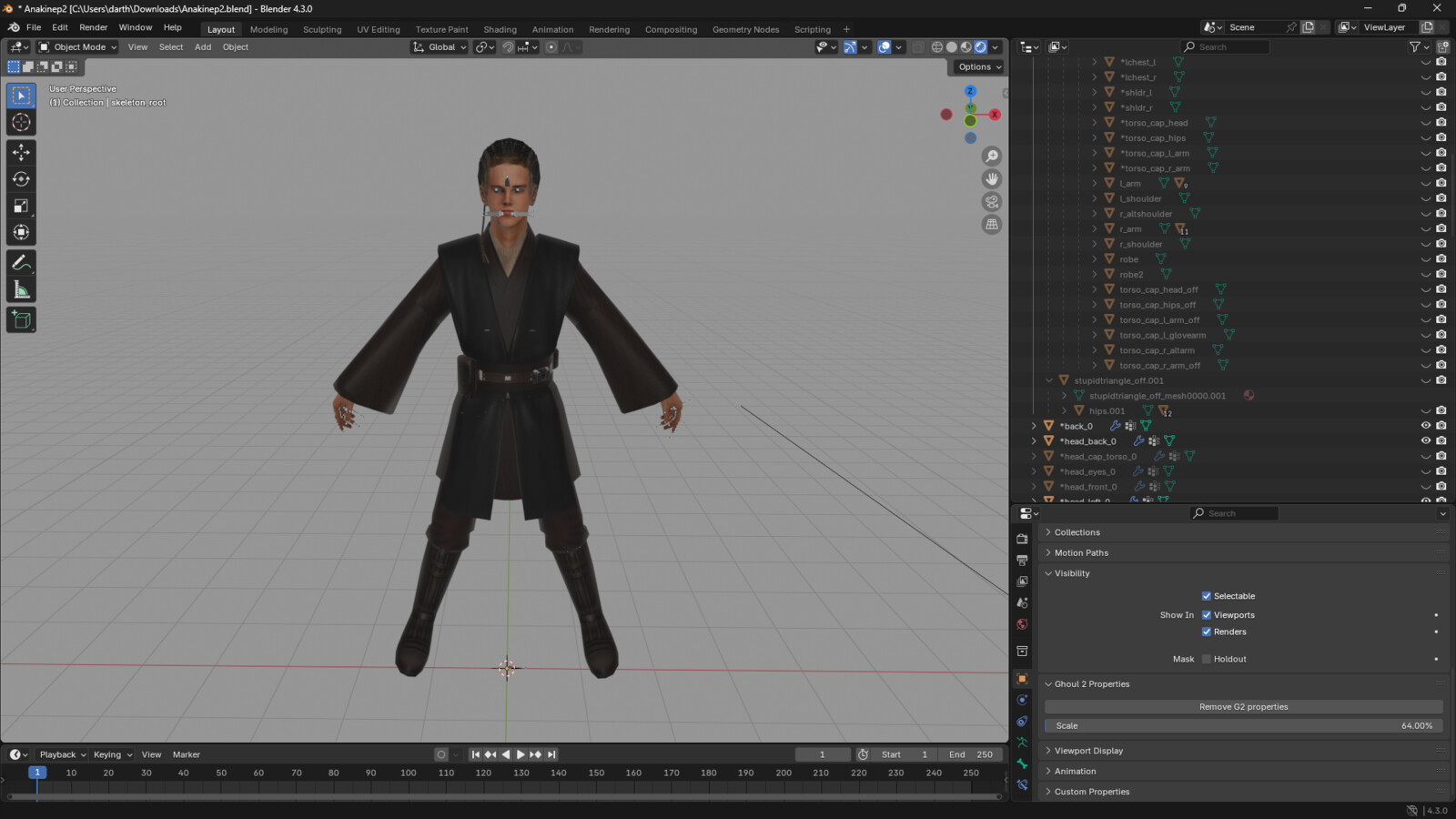
Task: Switch to wireframe viewport shading
Action: click(x=937, y=47)
